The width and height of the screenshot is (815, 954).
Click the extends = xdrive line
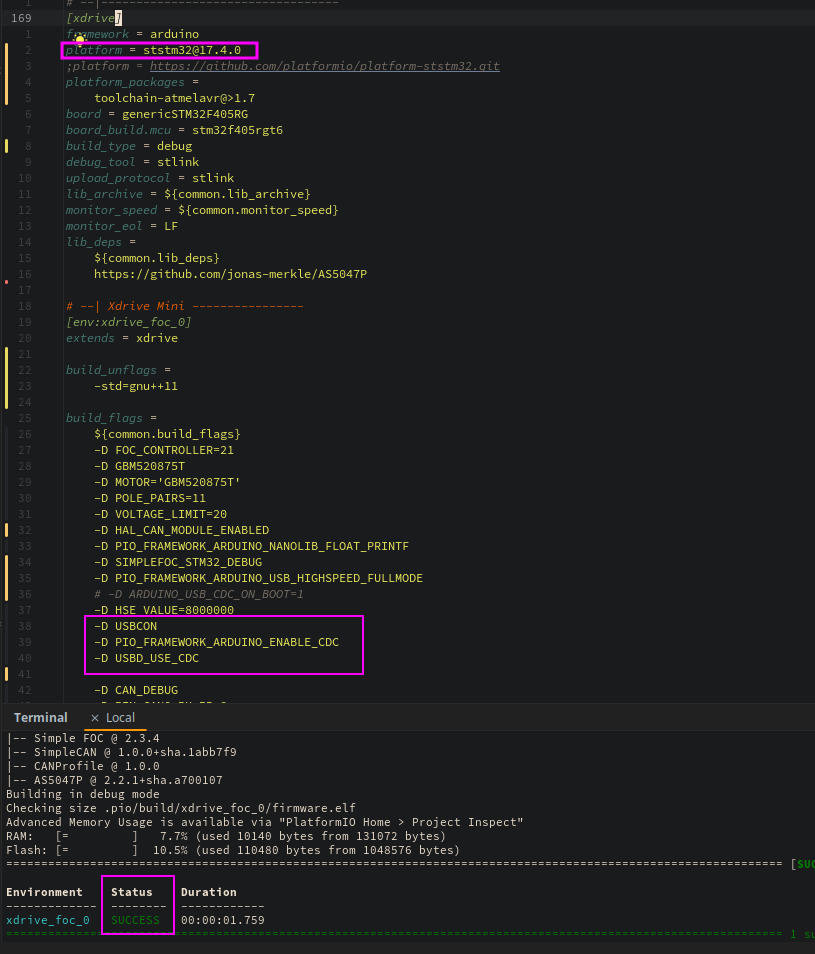121,338
